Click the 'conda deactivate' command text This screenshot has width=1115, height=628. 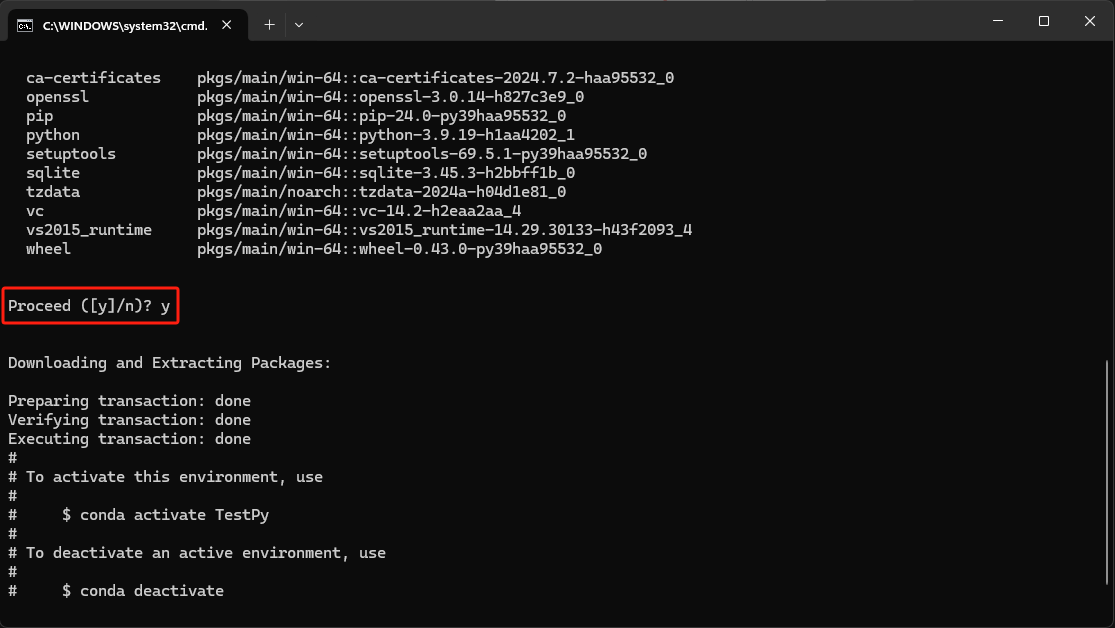151,591
